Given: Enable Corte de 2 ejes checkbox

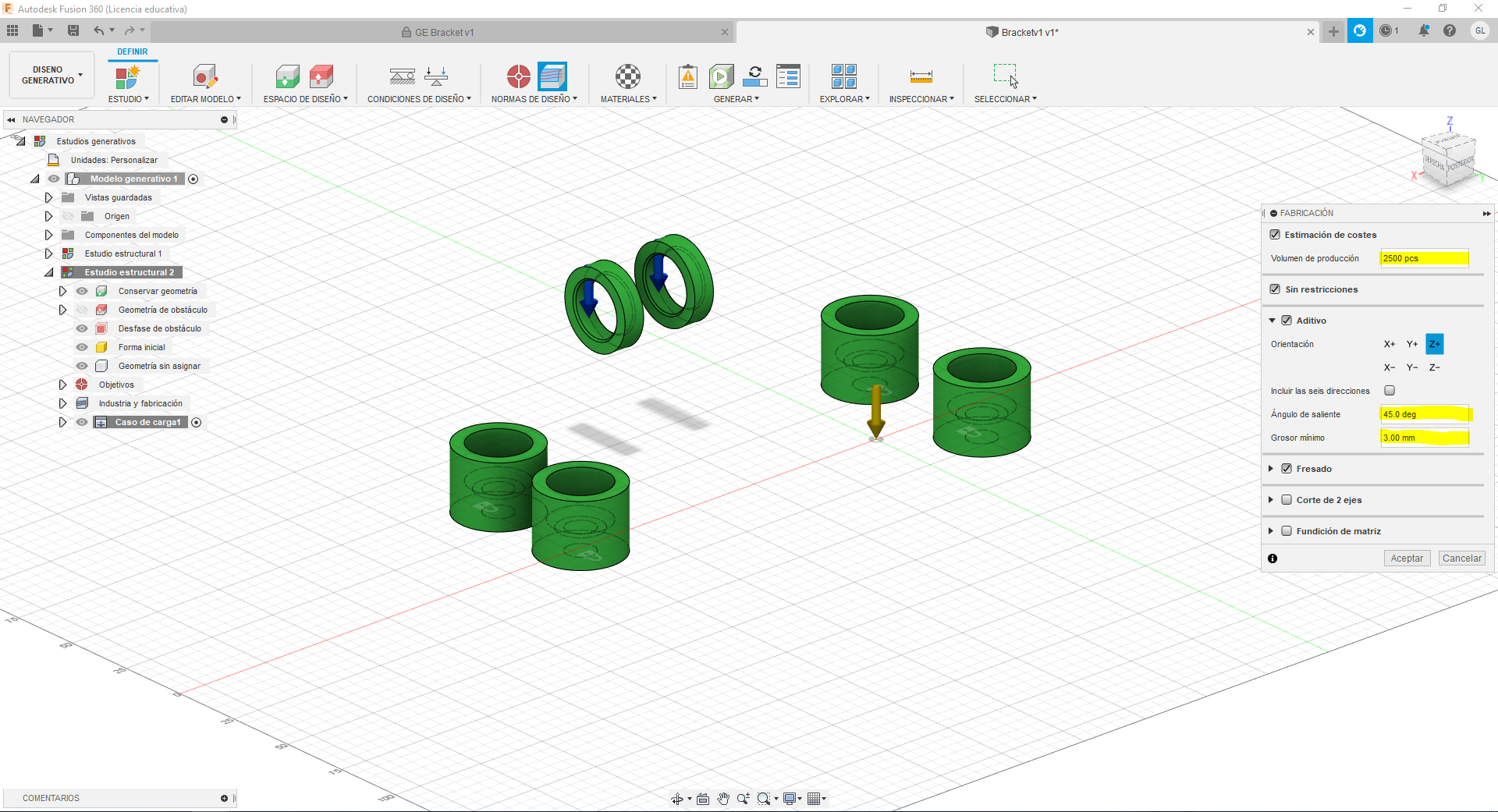Looking at the screenshot, I should pyautogui.click(x=1287, y=500).
